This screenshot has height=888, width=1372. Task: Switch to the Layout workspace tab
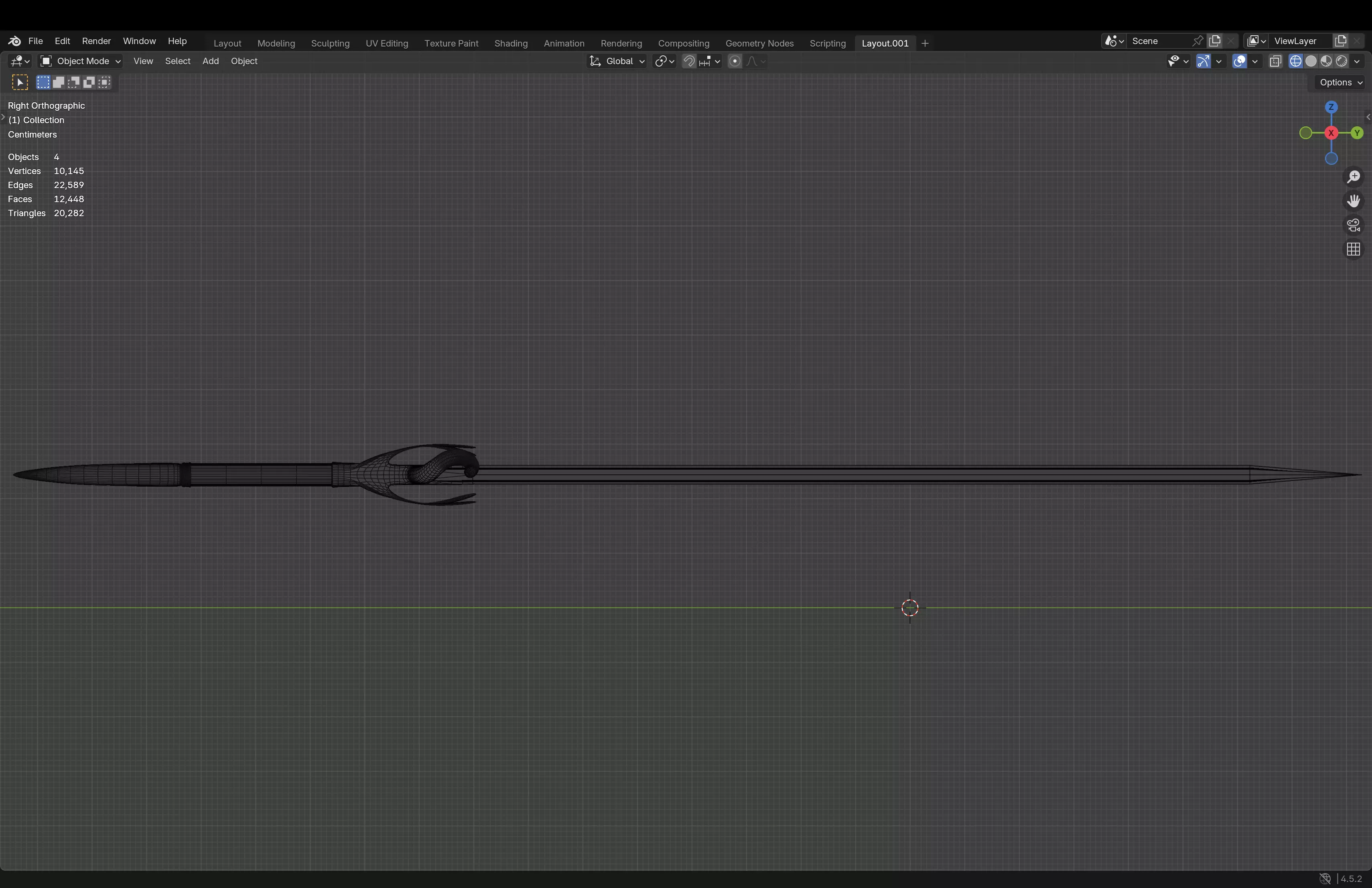[x=227, y=43]
